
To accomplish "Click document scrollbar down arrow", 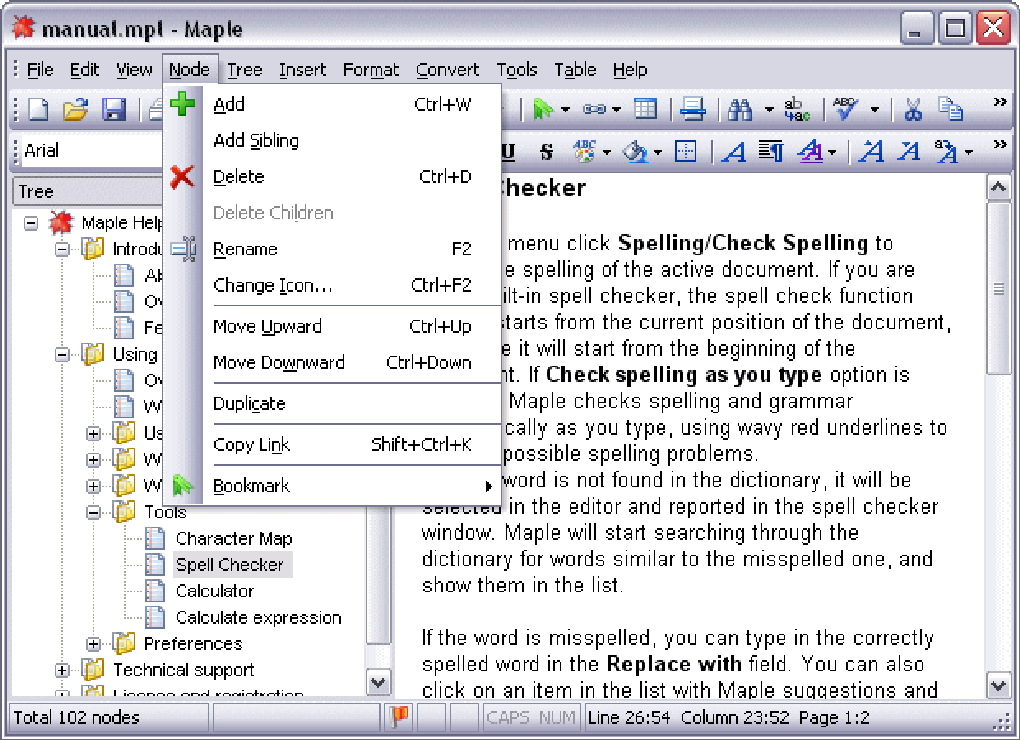I will tap(999, 685).
